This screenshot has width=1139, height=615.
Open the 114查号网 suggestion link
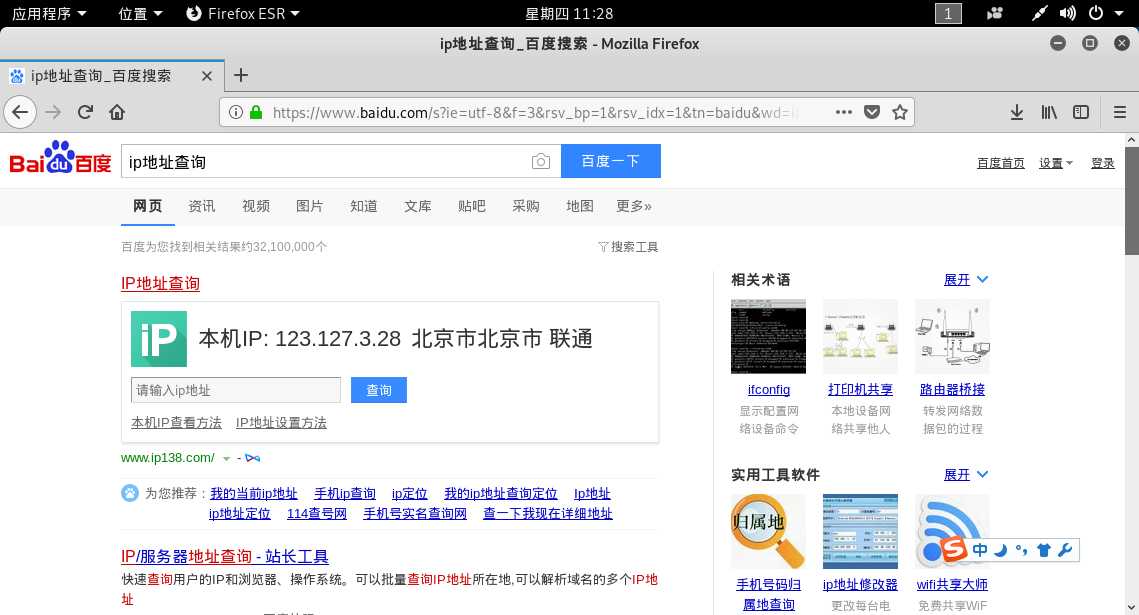317,513
